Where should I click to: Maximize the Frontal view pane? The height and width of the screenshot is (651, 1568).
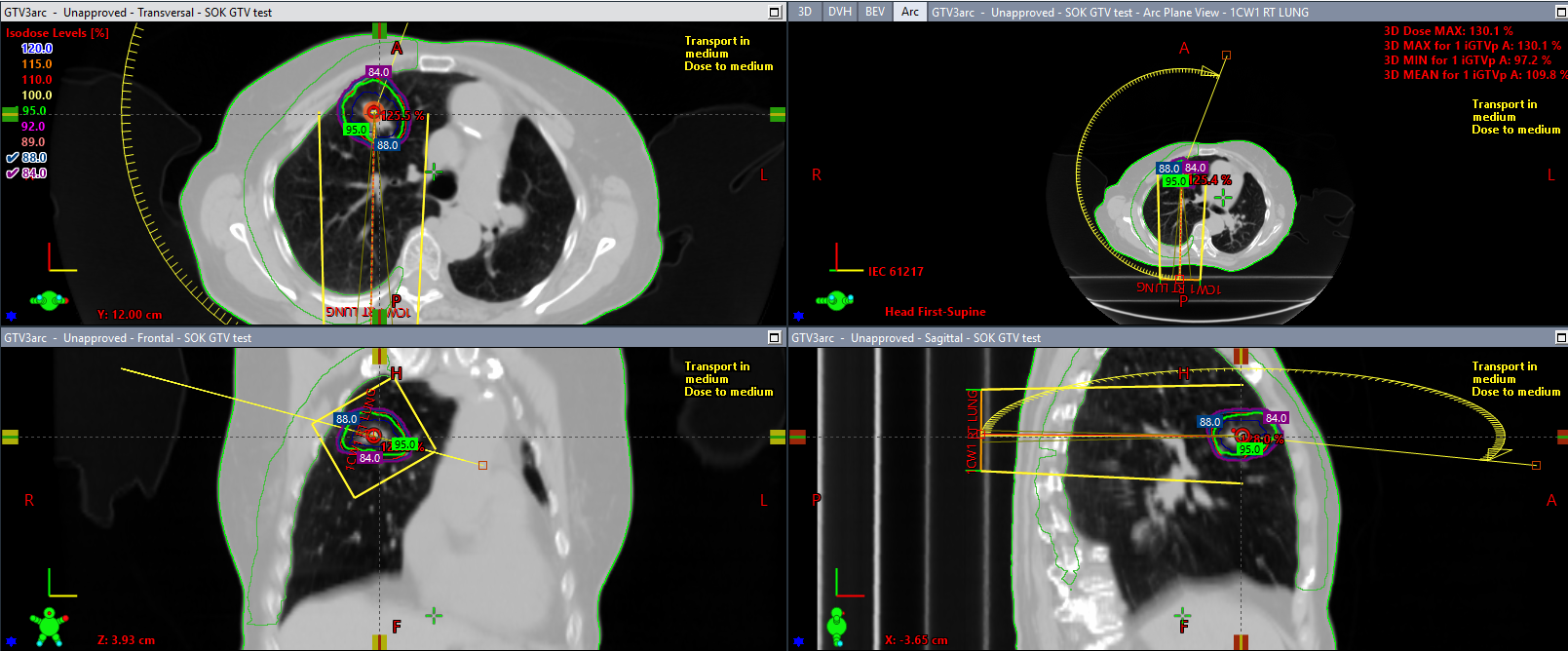[775, 338]
